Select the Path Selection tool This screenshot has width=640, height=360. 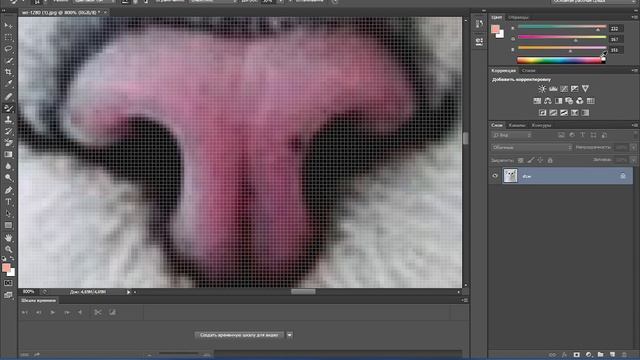8,213
